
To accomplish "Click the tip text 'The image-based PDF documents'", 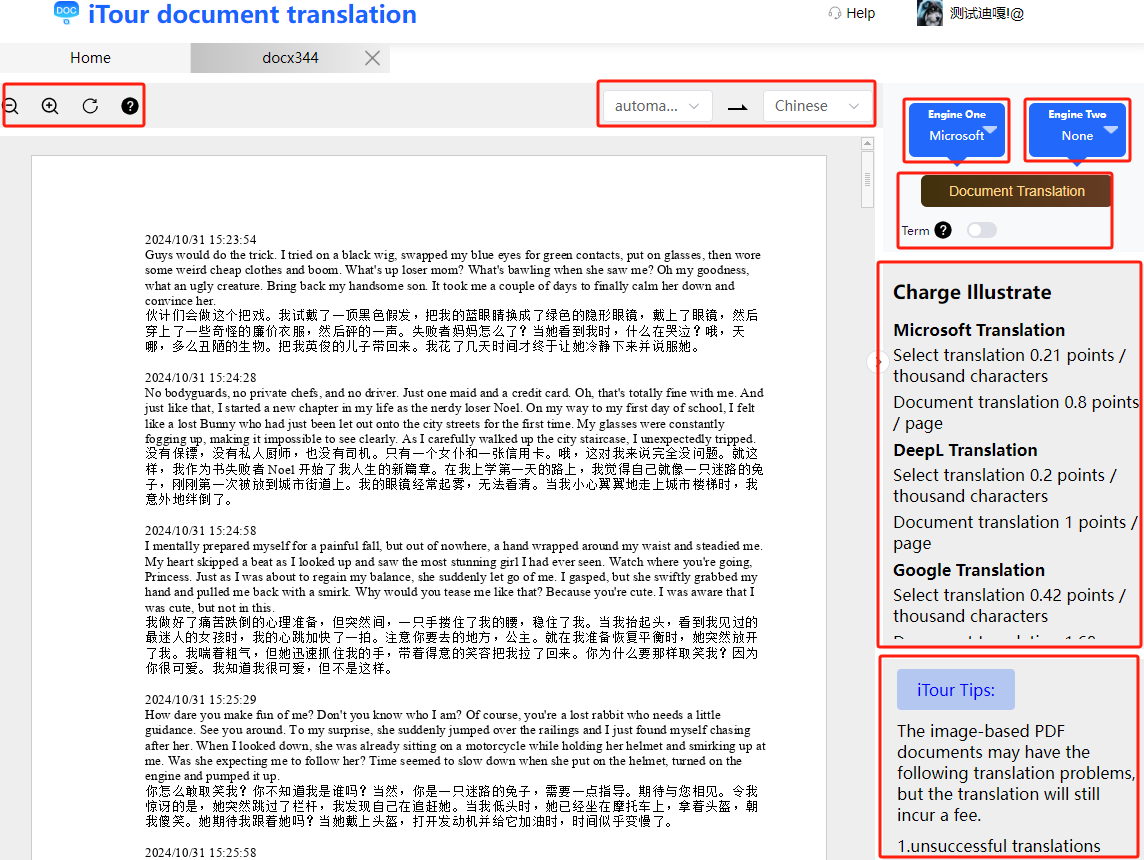I will click(1016, 773).
